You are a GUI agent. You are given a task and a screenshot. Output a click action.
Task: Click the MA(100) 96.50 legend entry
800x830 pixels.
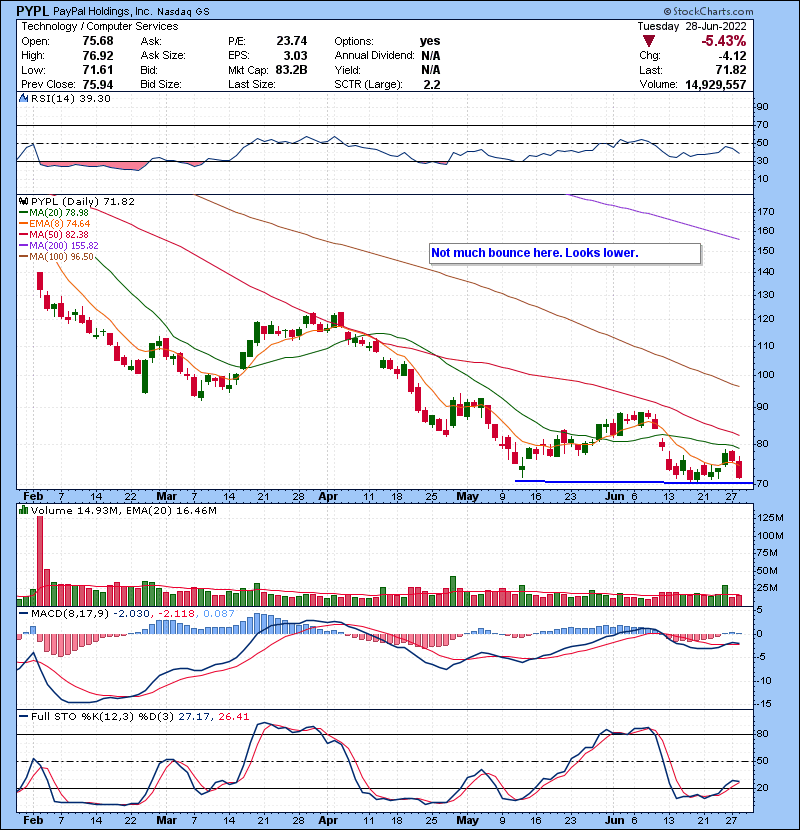tap(56, 257)
